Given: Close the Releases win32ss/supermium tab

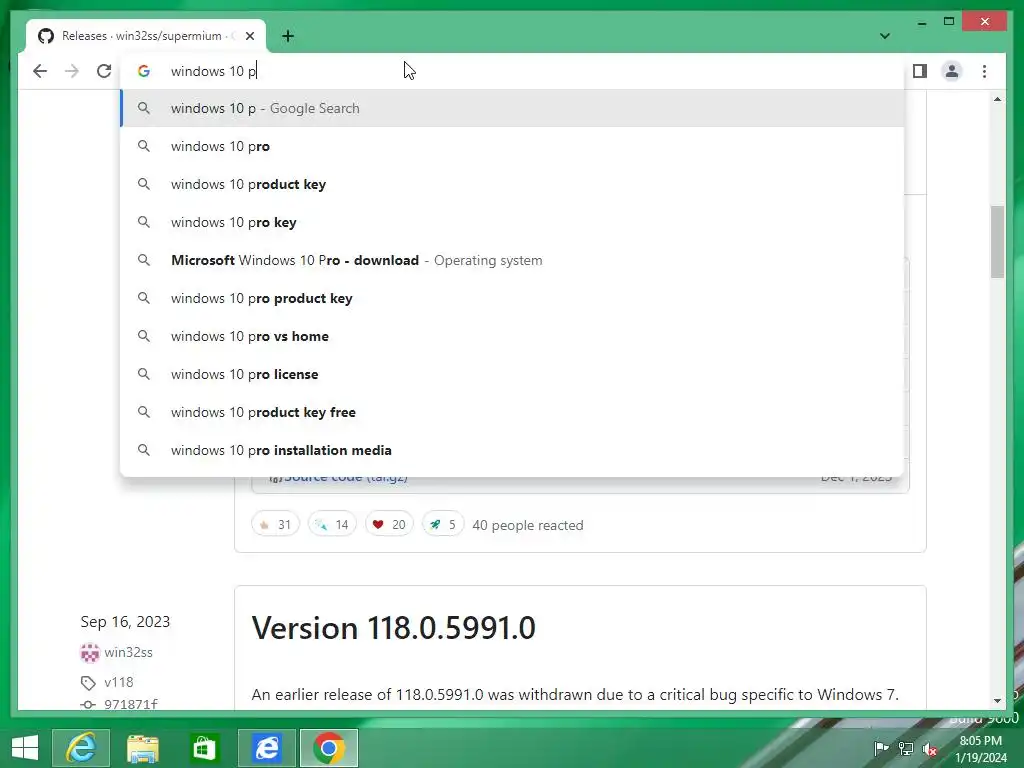Looking at the screenshot, I should coord(250,36).
